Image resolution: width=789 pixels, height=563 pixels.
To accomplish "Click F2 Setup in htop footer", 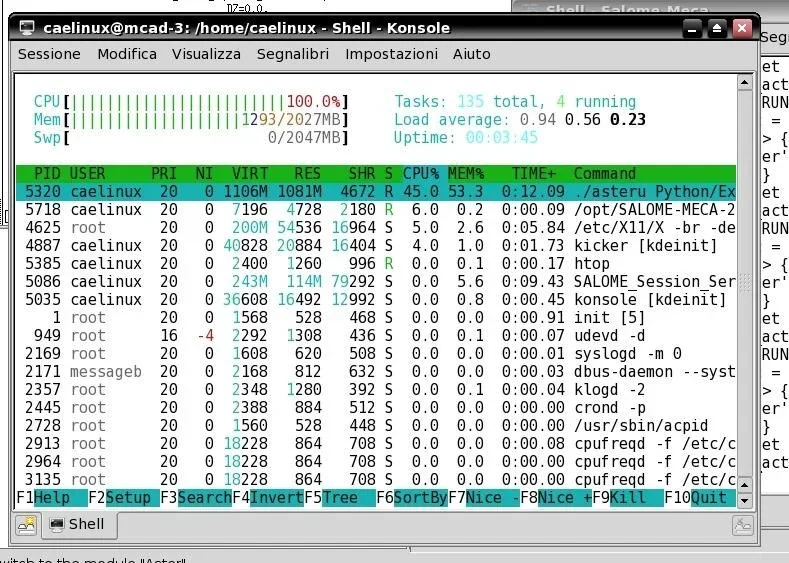I will [x=124, y=498].
